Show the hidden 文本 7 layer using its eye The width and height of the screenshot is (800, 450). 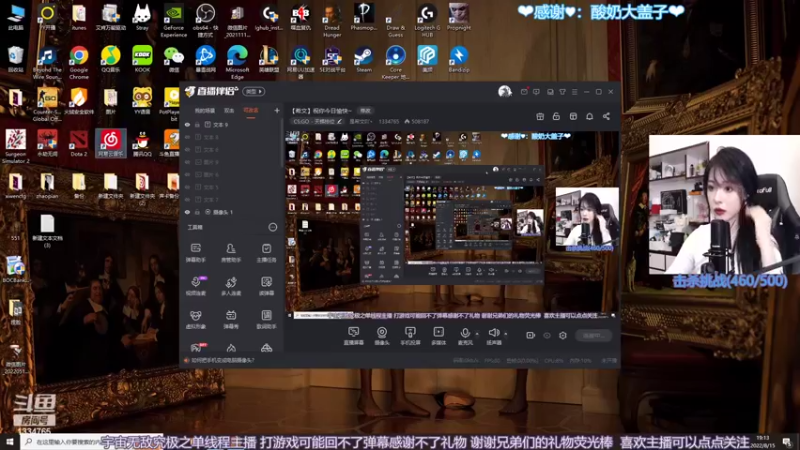pyautogui.click(x=187, y=199)
